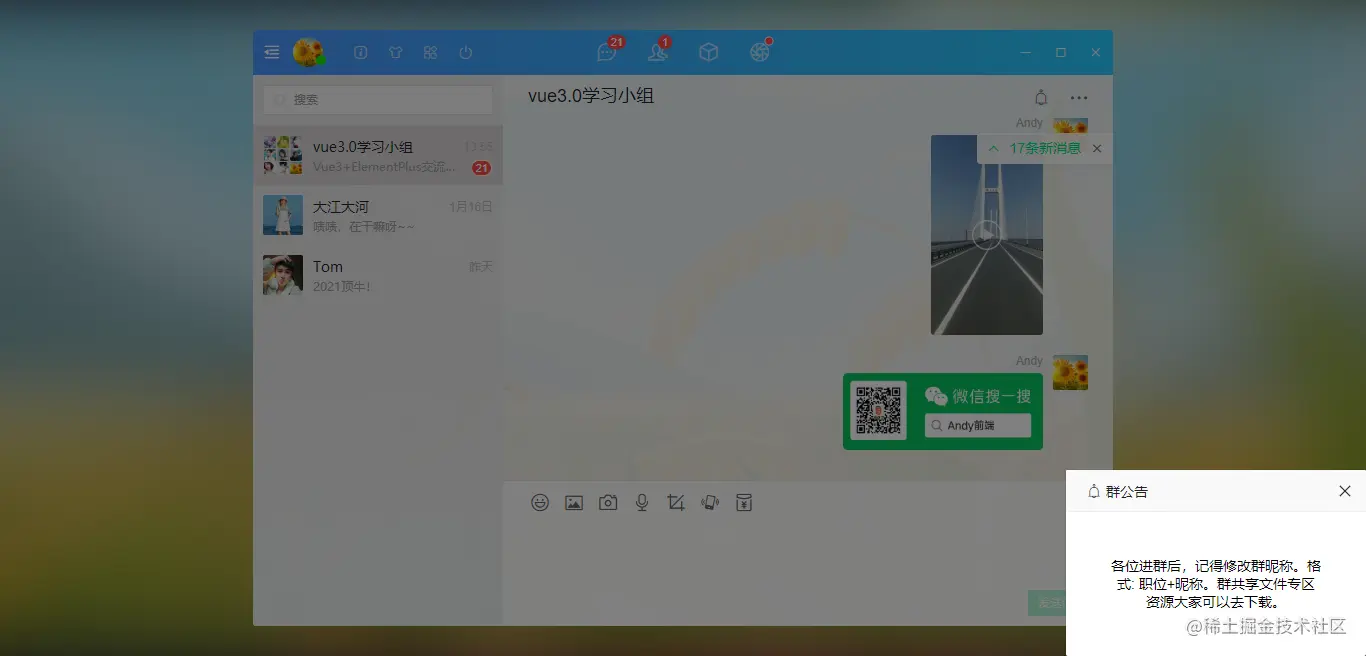This screenshot has height=656, width=1366.
Task: Click the Andy前端 search box in QR card
Action: coord(978,425)
